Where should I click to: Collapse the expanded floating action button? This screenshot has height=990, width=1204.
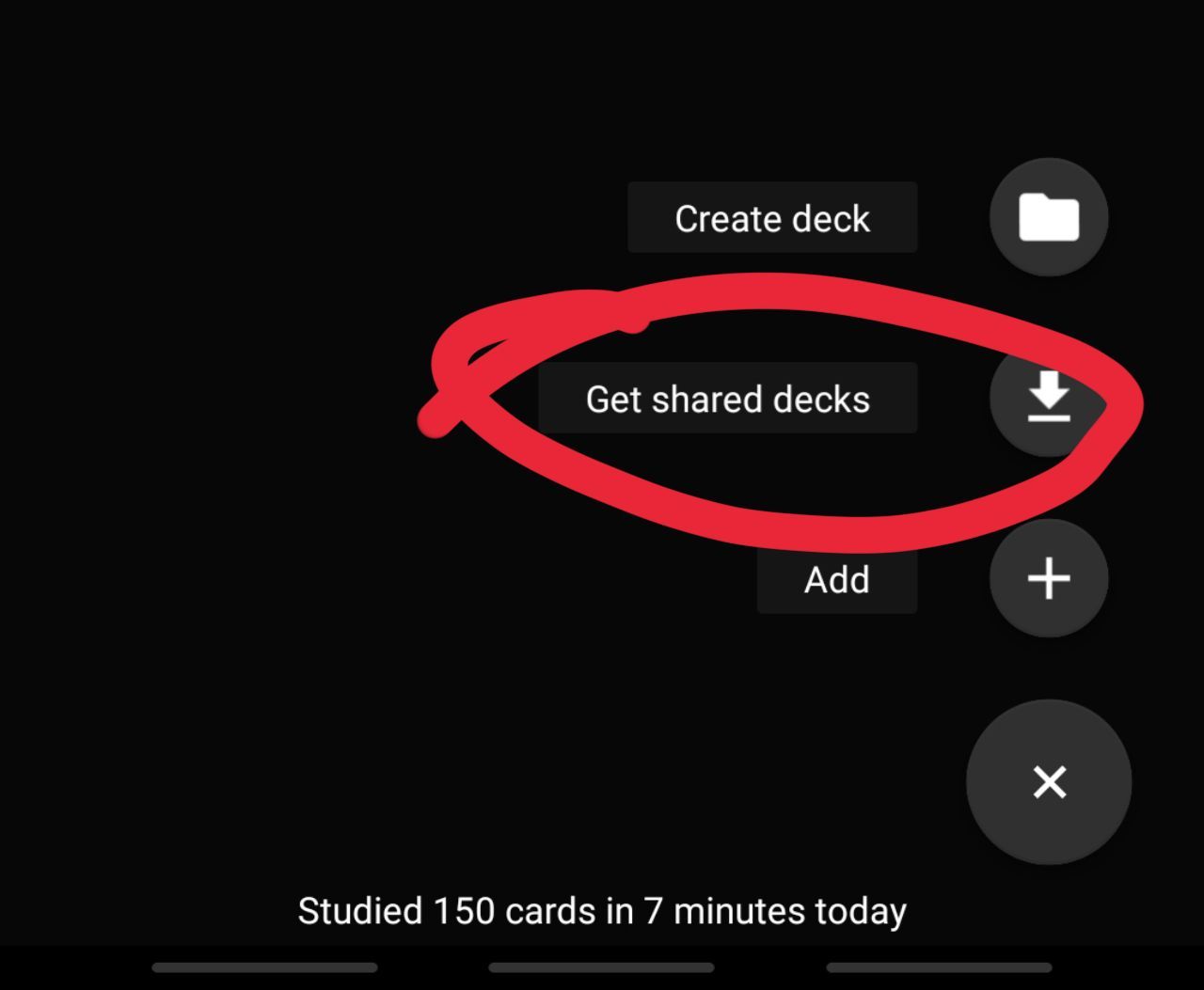click(1049, 782)
